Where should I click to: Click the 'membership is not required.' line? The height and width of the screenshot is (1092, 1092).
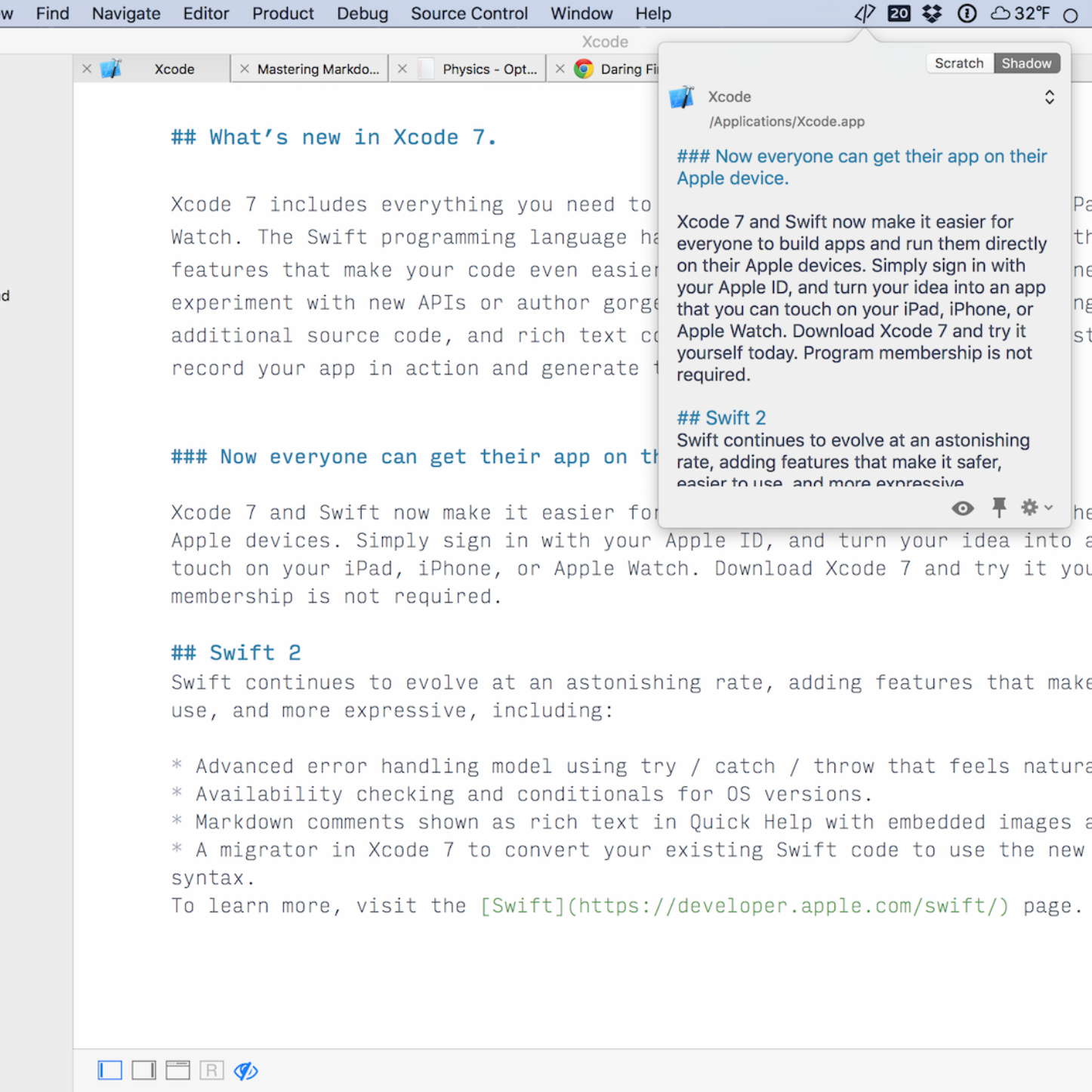point(336,597)
